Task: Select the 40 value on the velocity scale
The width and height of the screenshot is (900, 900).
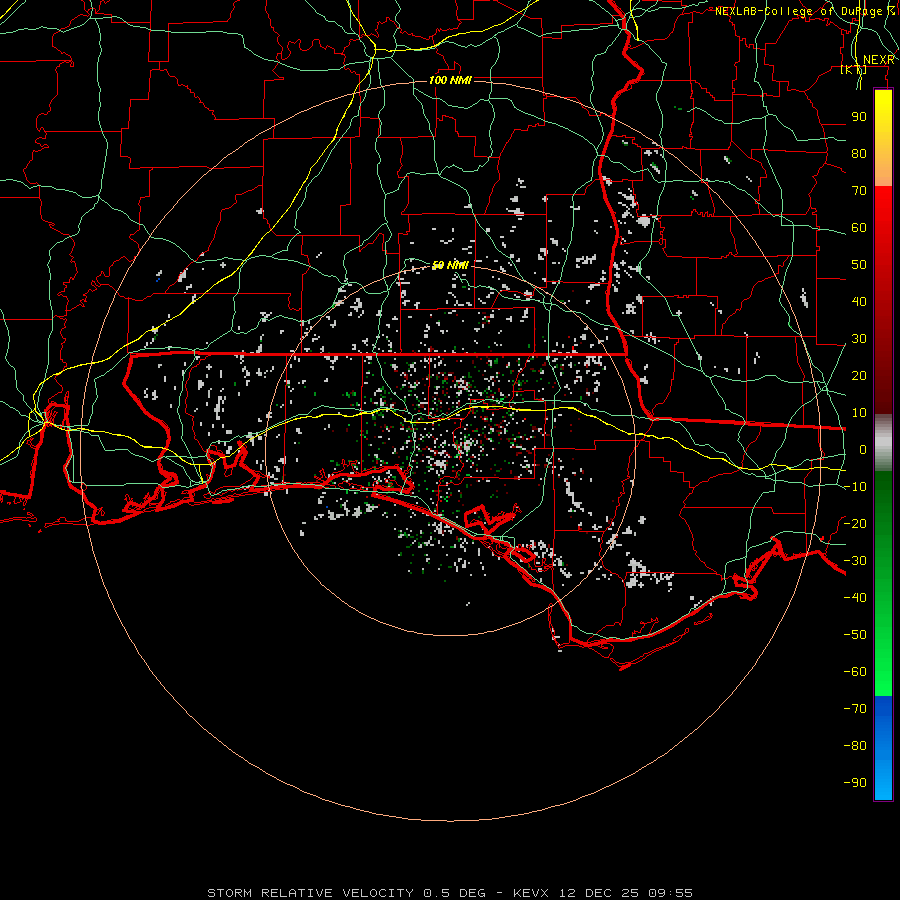Action: coord(859,301)
